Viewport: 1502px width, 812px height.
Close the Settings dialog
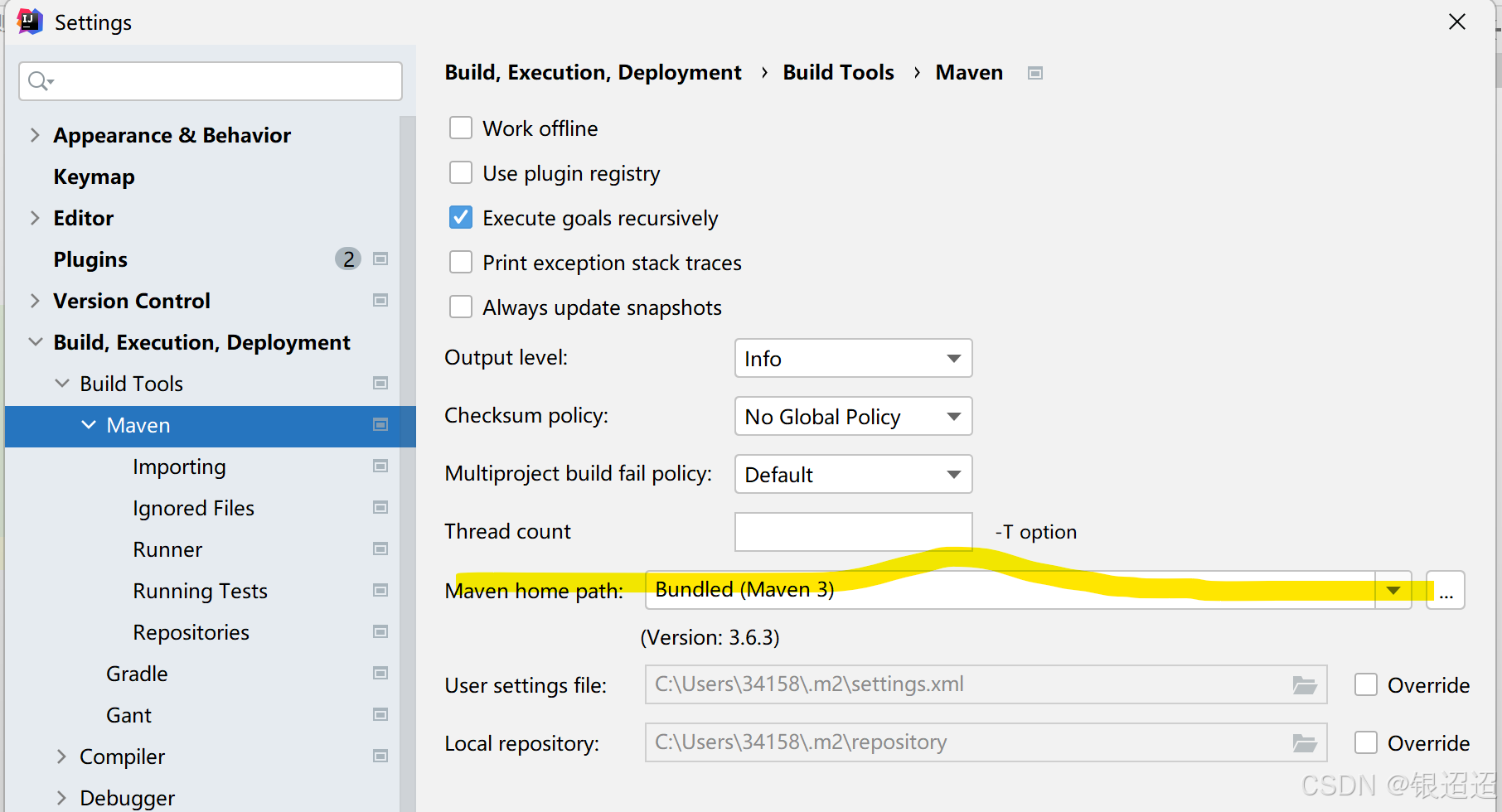coord(1457,22)
